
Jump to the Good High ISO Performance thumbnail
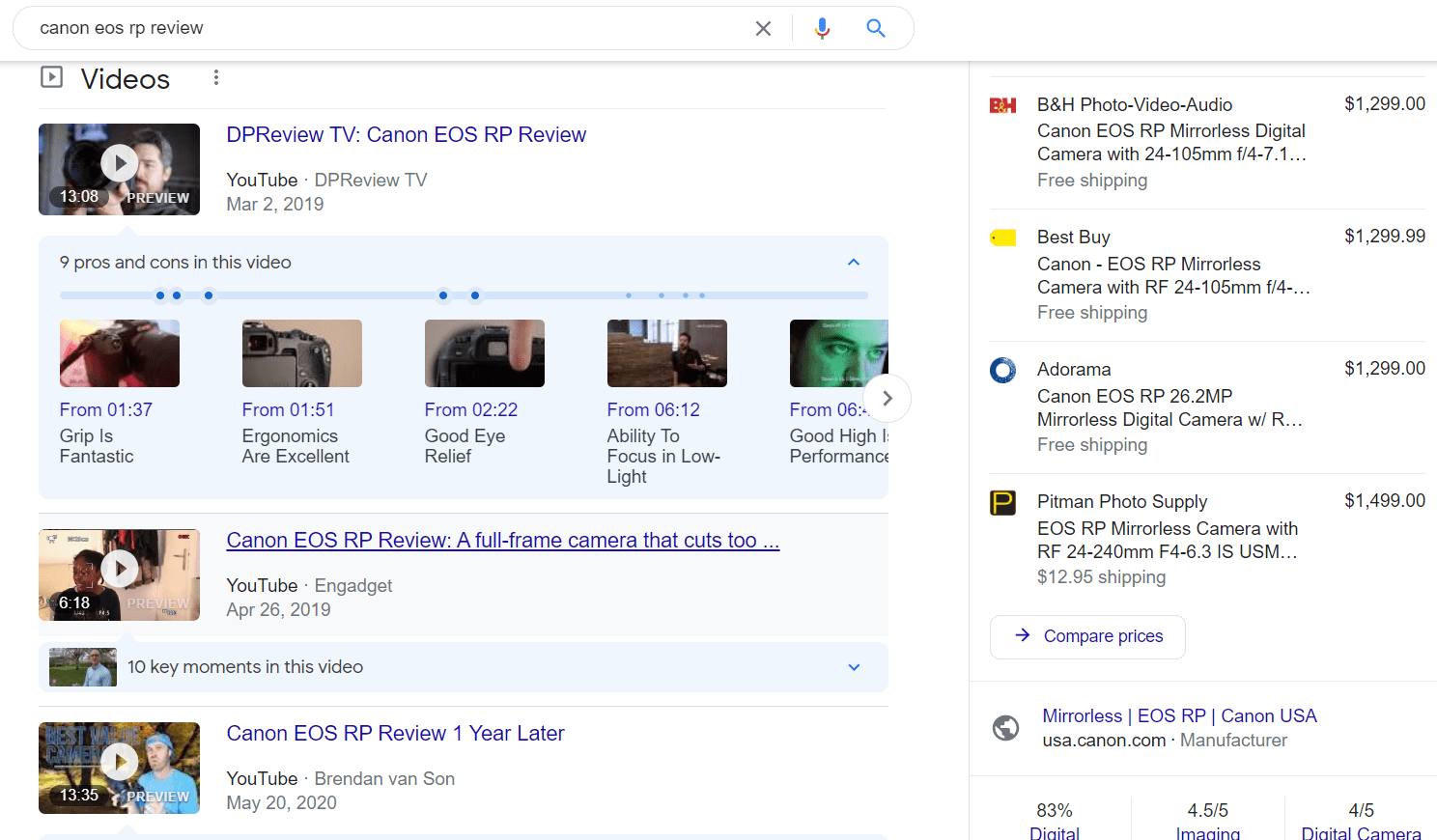click(x=838, y=353)
